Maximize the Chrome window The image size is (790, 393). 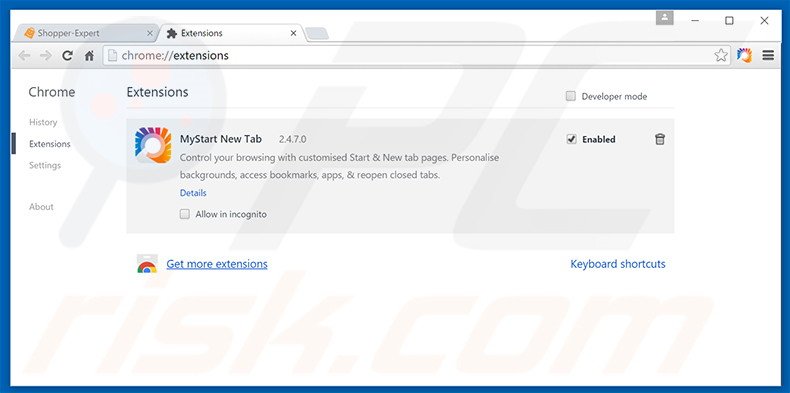pos(729,21)
